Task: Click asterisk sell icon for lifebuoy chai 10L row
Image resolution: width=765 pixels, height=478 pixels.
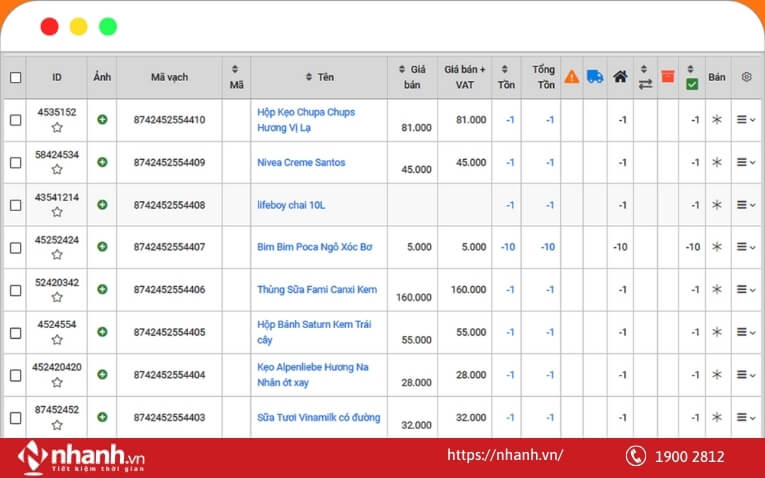Action: (716, 205)
